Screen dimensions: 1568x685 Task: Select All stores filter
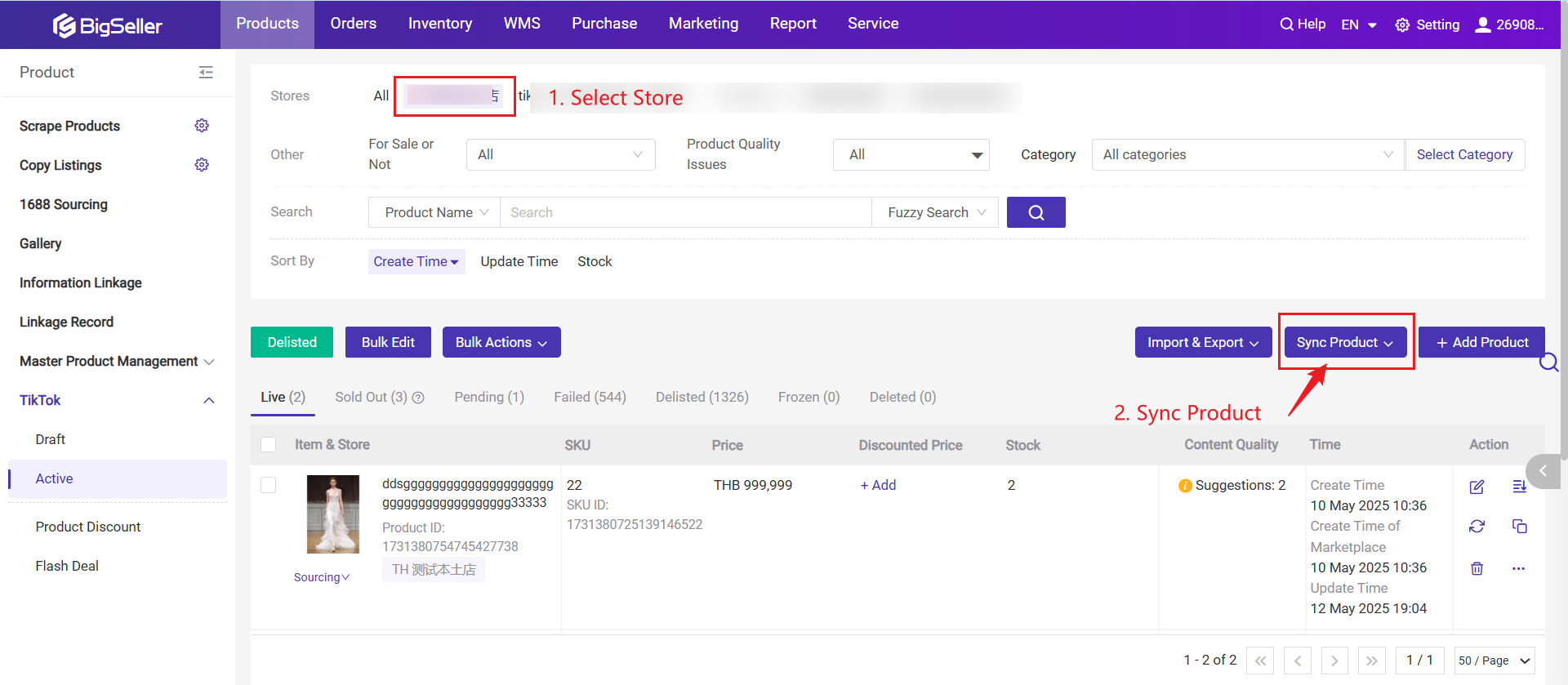tap(381, 96)
